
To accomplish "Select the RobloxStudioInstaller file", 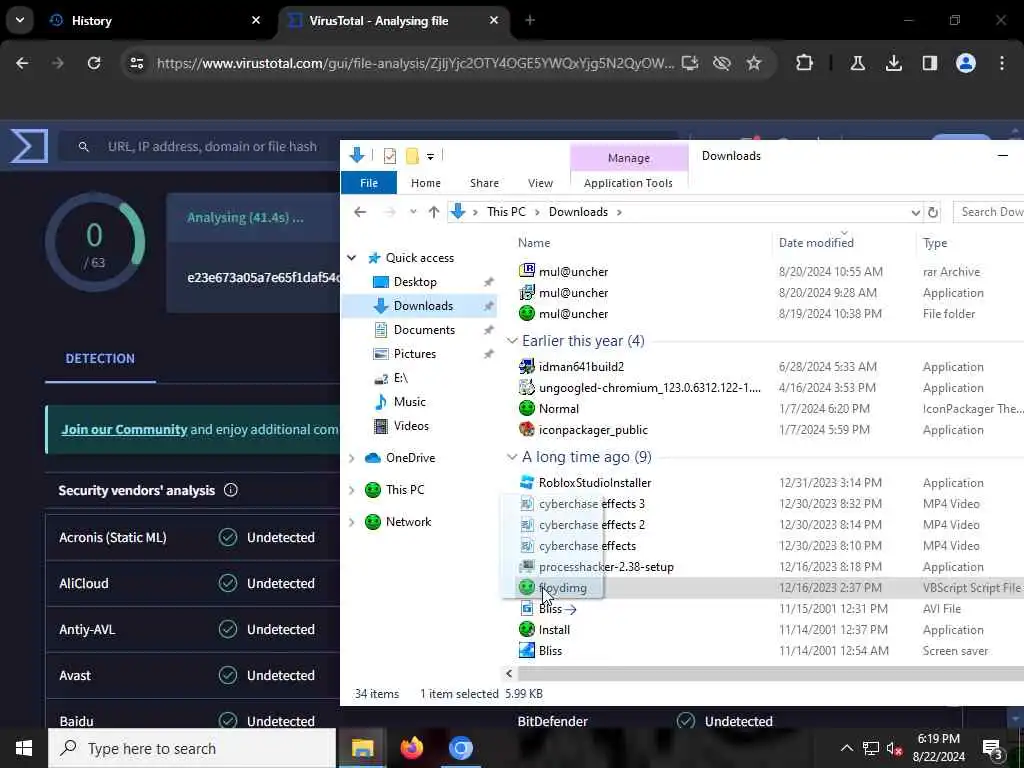I will [x=594, y=483].
